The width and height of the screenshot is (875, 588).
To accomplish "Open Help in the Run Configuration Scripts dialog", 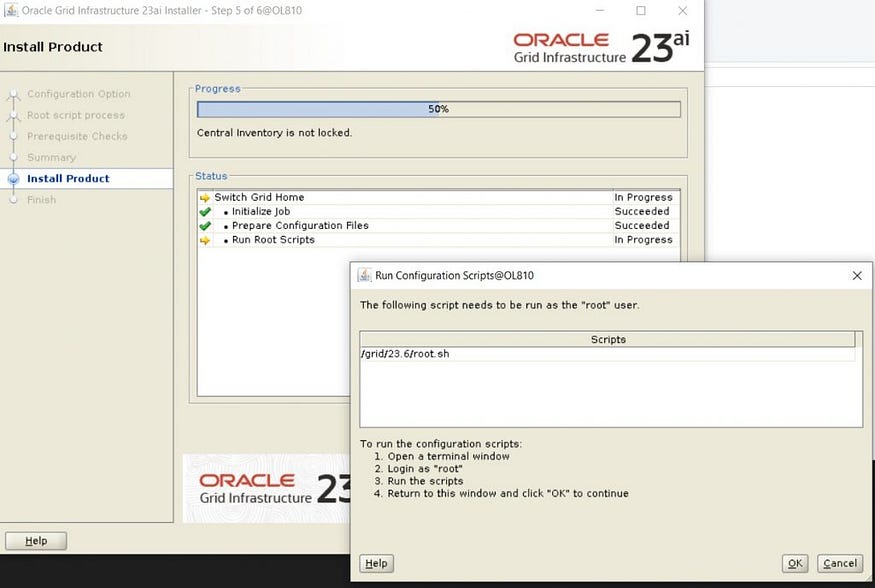I will pos(377,563).
